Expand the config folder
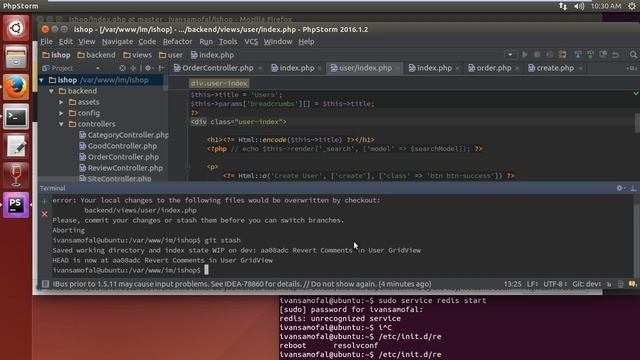The width and height of the screenshot is (640, 360). point(61,113)
